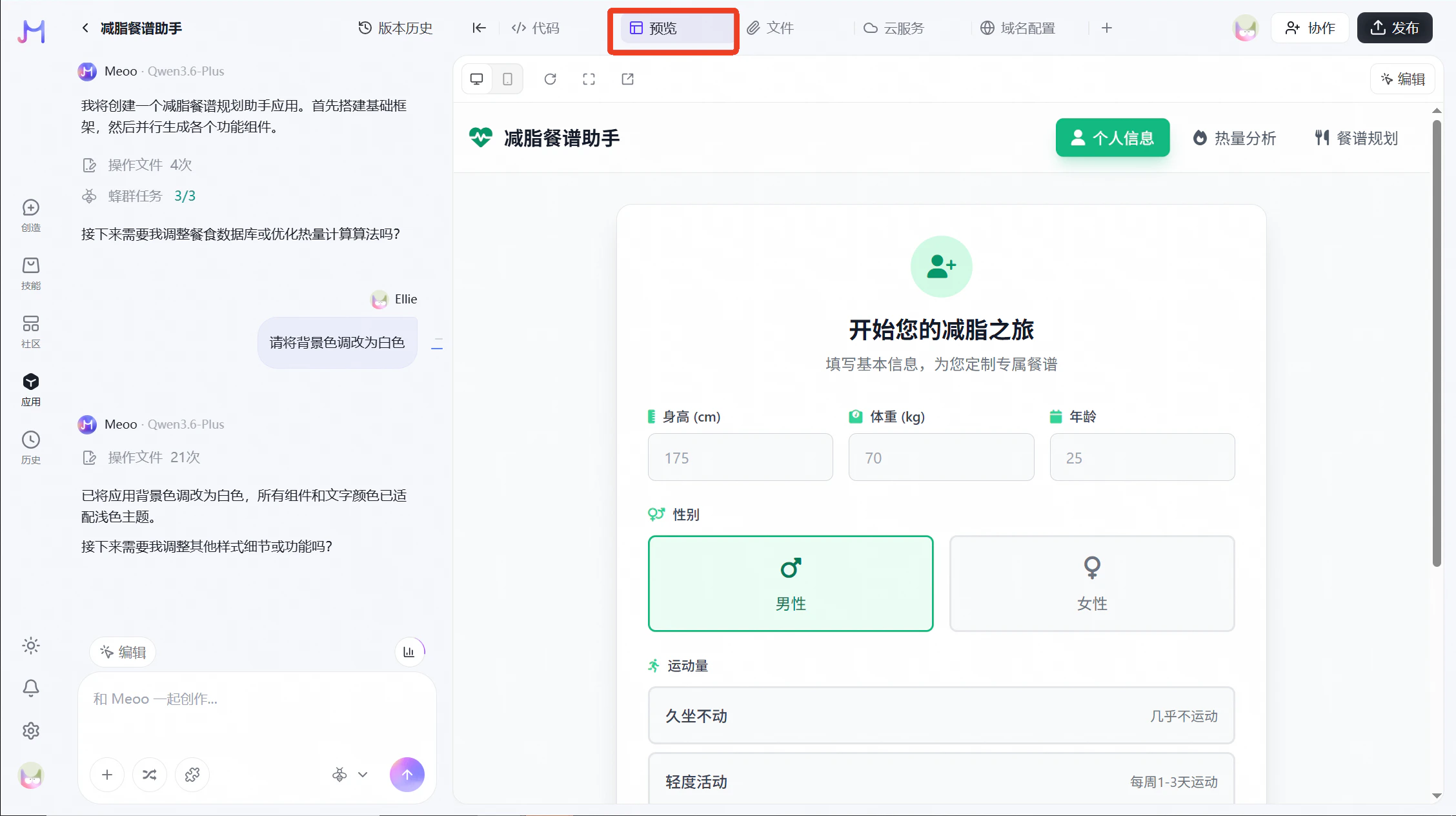Open preview in new window icon
1456x816 pixels.
(x=627, y=79)
